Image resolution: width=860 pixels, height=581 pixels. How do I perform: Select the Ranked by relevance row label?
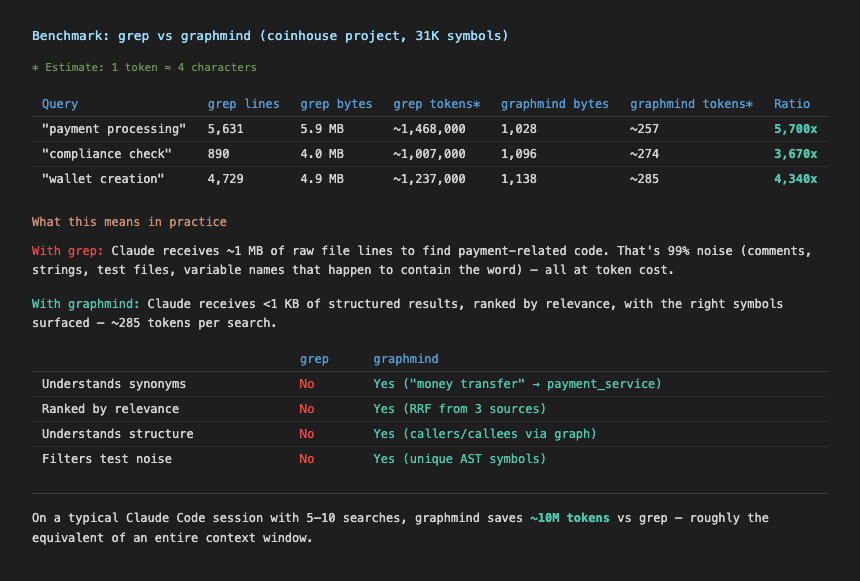pyautogui.click(x=110, y=409)
